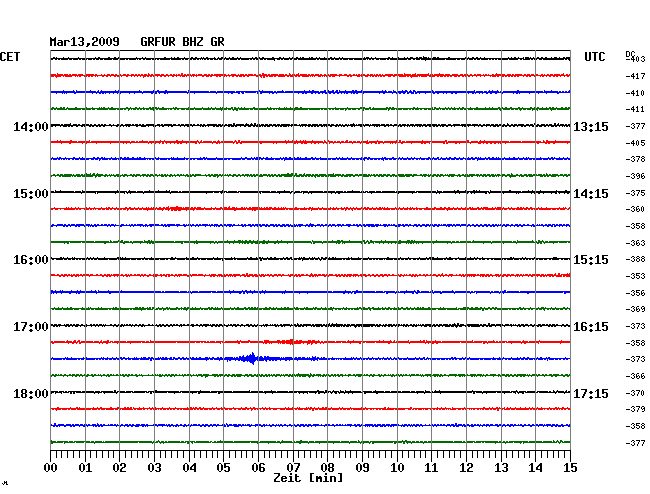Click minute tick label 13 on time axis
Viewport: 650px width, 494px height.
pos(501,467)
